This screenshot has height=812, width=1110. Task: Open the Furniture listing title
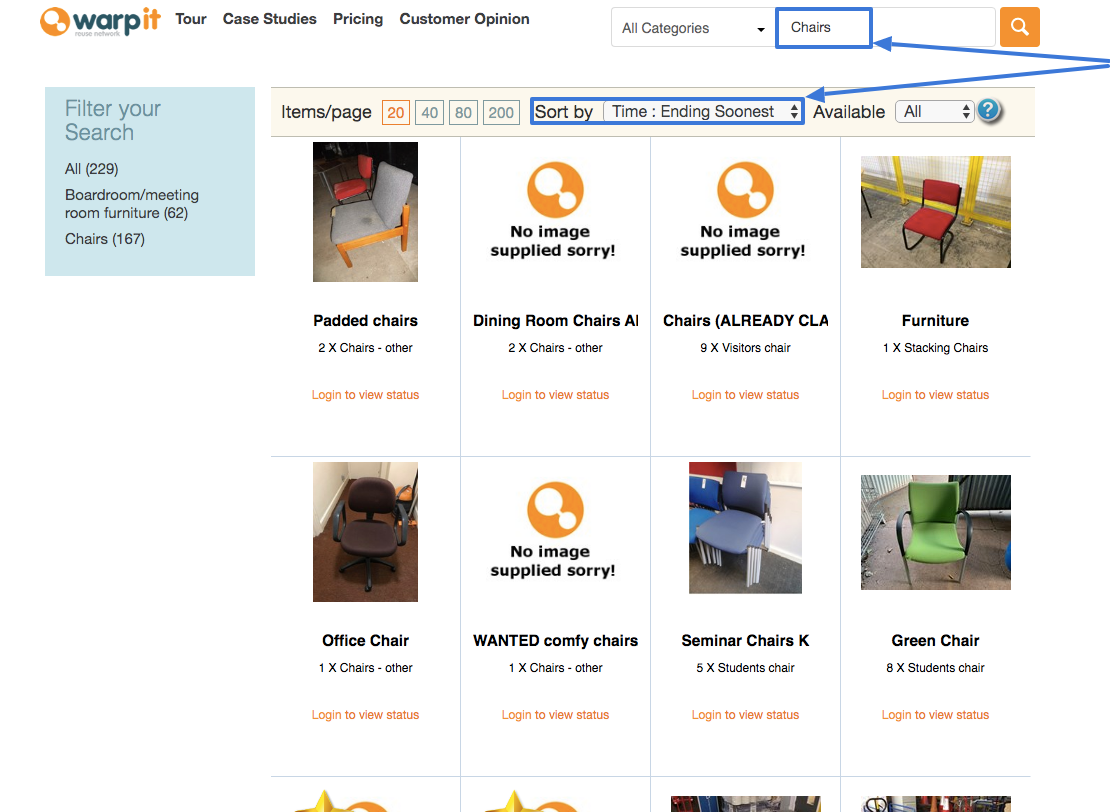click(x=935, y=321)
